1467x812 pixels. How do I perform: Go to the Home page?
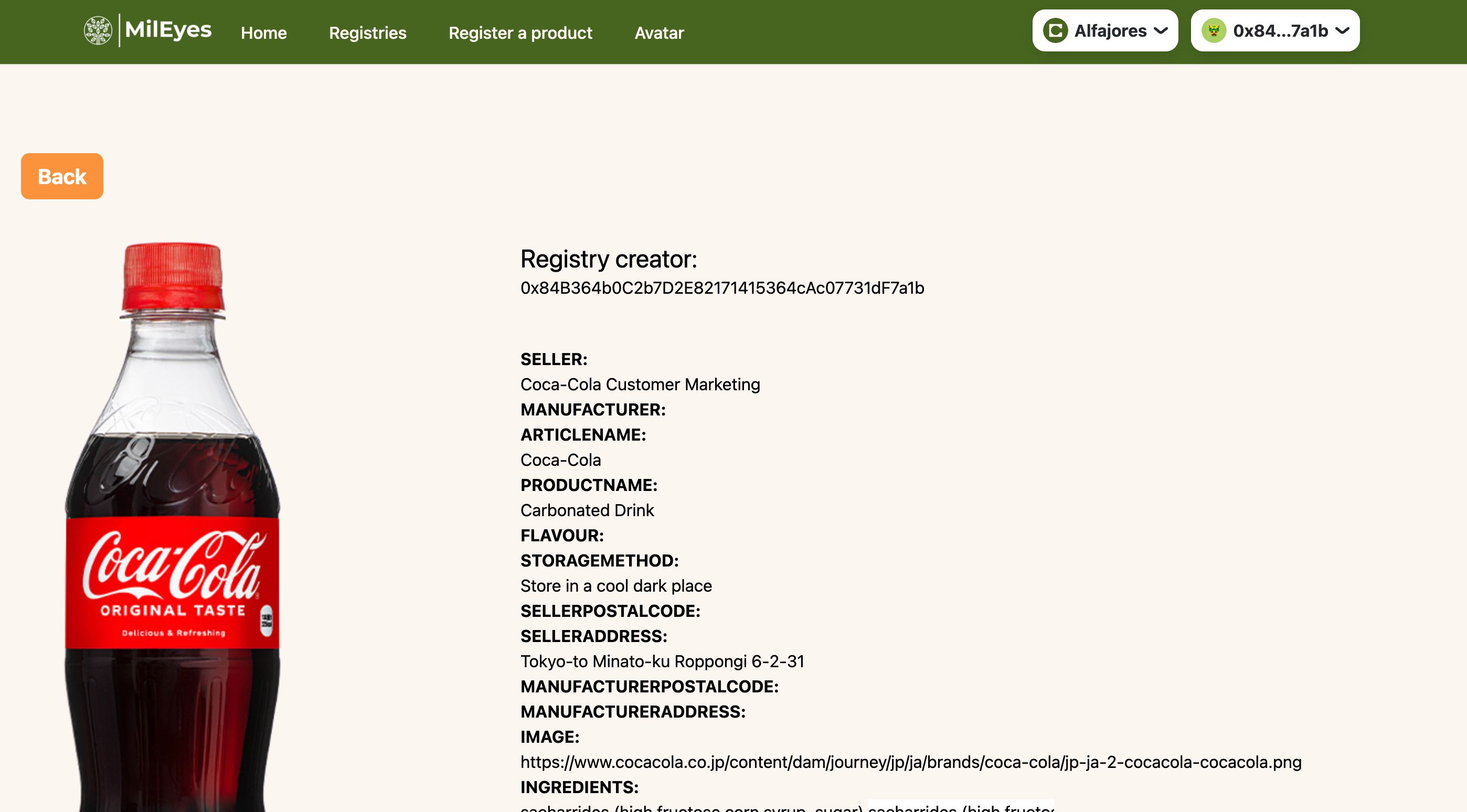click(264, 33)
